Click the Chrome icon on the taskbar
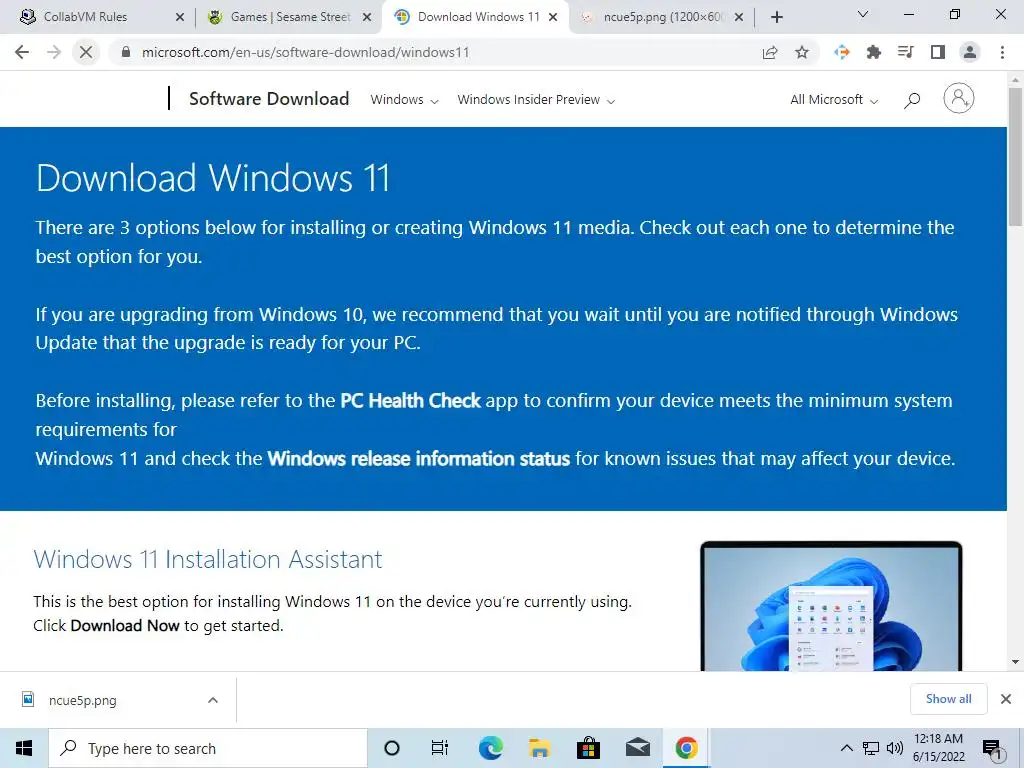 pyautogui.click(x=686, y=748)
